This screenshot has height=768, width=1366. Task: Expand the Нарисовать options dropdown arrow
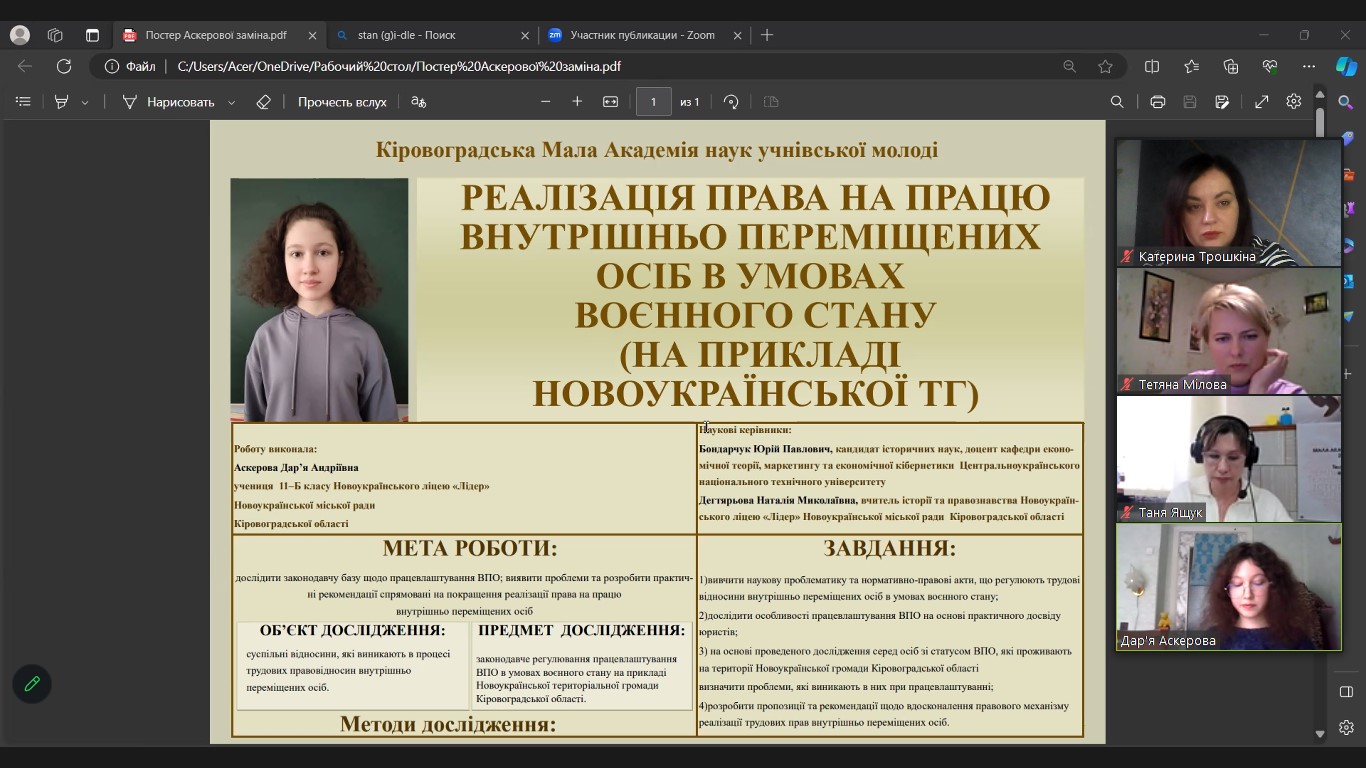click(x=231, y=103)
